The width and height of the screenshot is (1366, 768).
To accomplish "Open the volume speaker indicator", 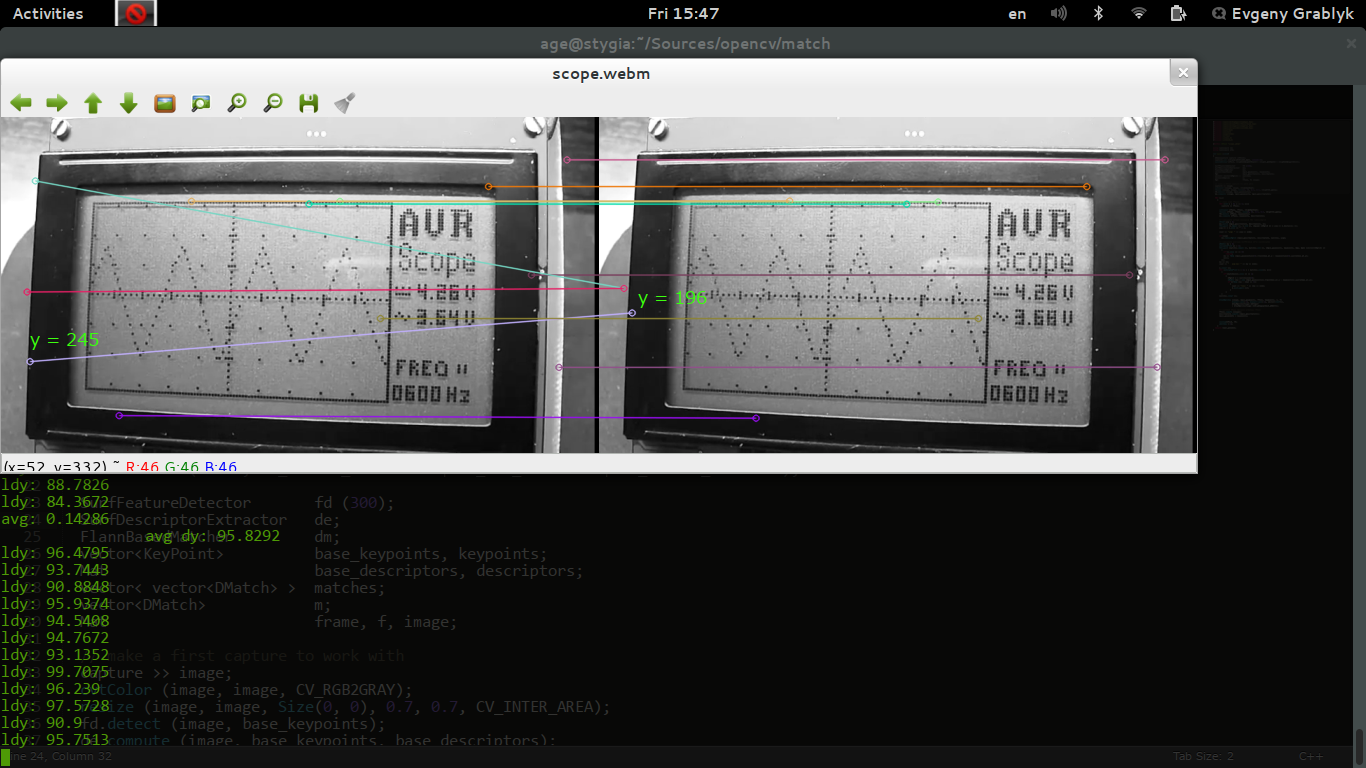I will 1059,13.
